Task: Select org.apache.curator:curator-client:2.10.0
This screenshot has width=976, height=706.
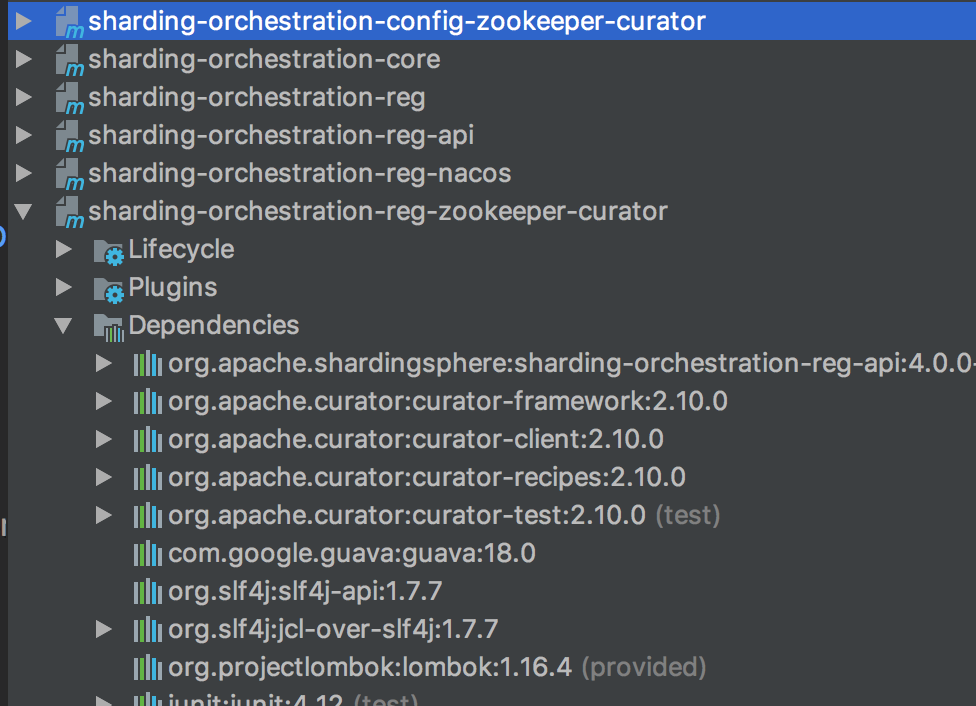Action: 416,440
